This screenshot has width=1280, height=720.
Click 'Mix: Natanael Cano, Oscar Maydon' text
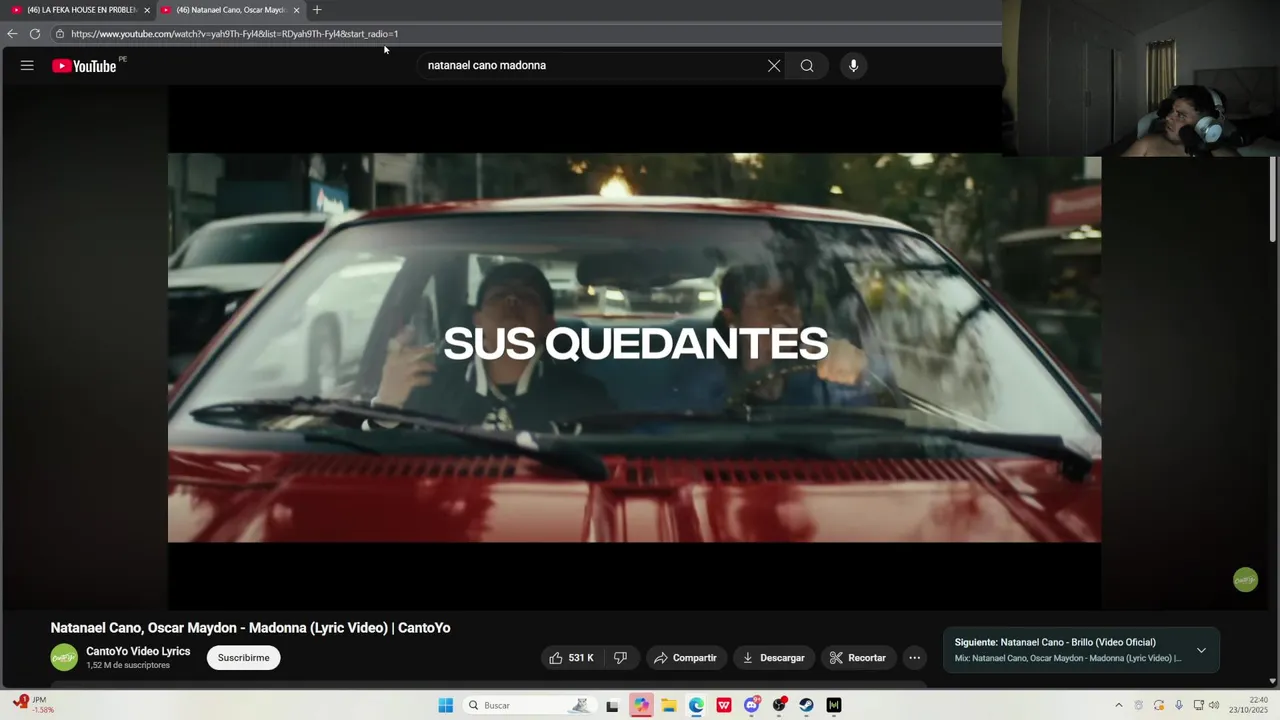[x=1068, y=659]
